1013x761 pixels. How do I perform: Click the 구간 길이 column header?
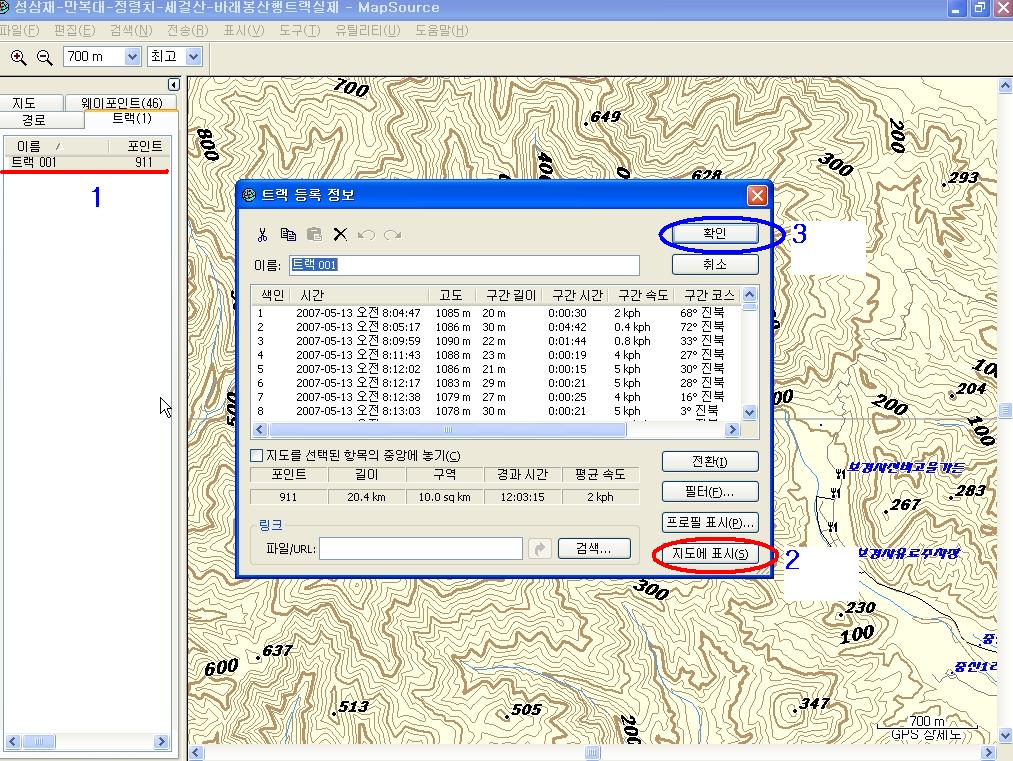510,295
